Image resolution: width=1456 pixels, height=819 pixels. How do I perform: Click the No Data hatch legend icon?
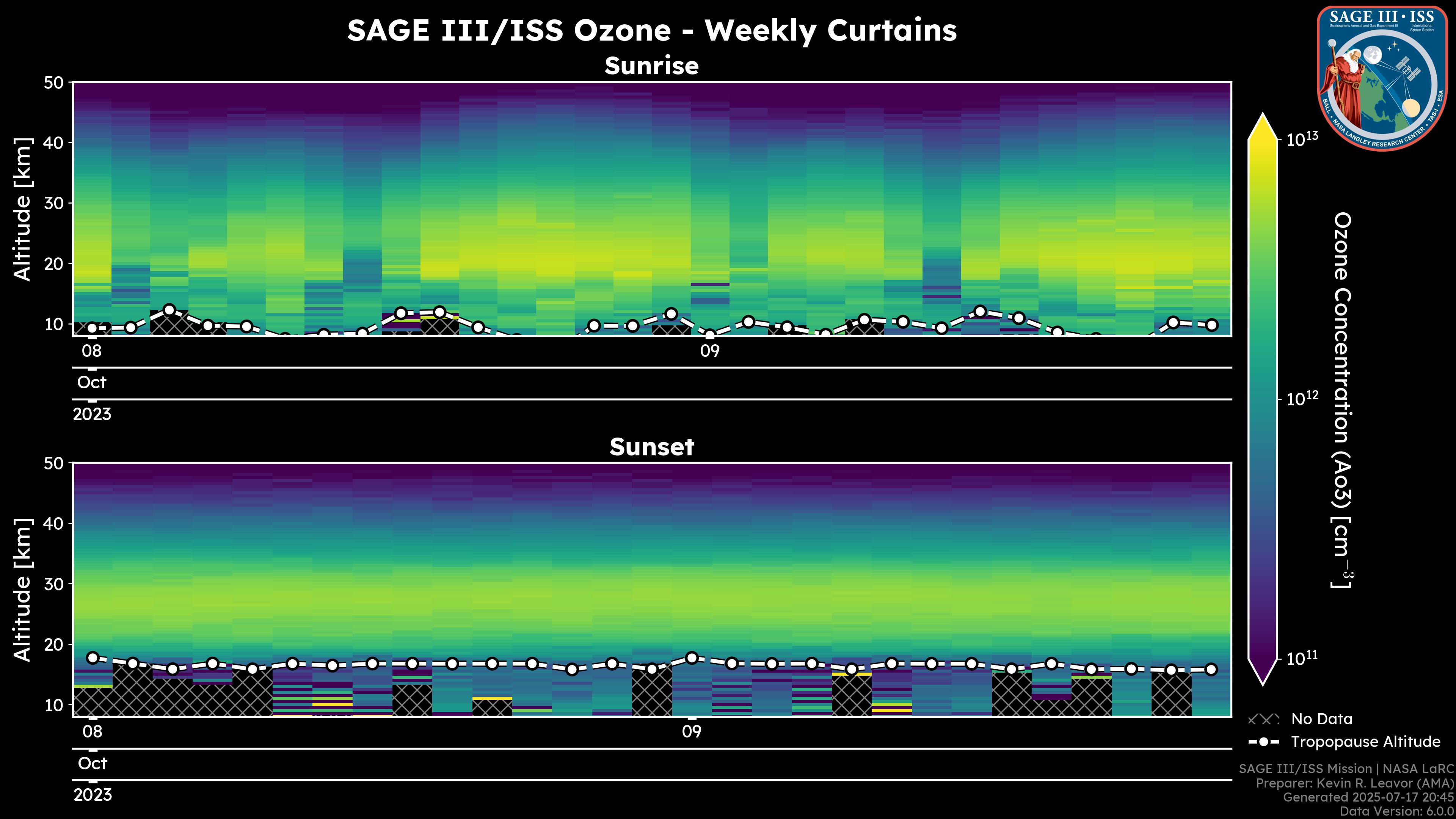tap(1263, 720)
